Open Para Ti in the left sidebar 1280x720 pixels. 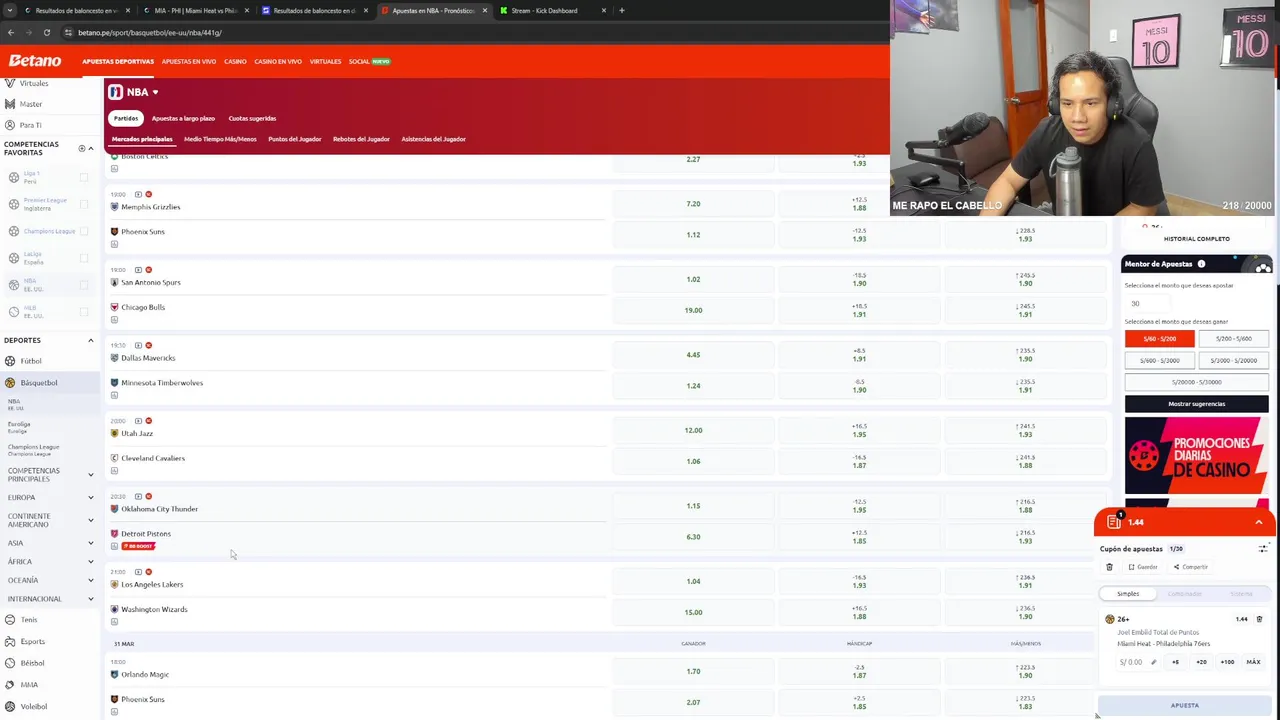pos(30,125)
